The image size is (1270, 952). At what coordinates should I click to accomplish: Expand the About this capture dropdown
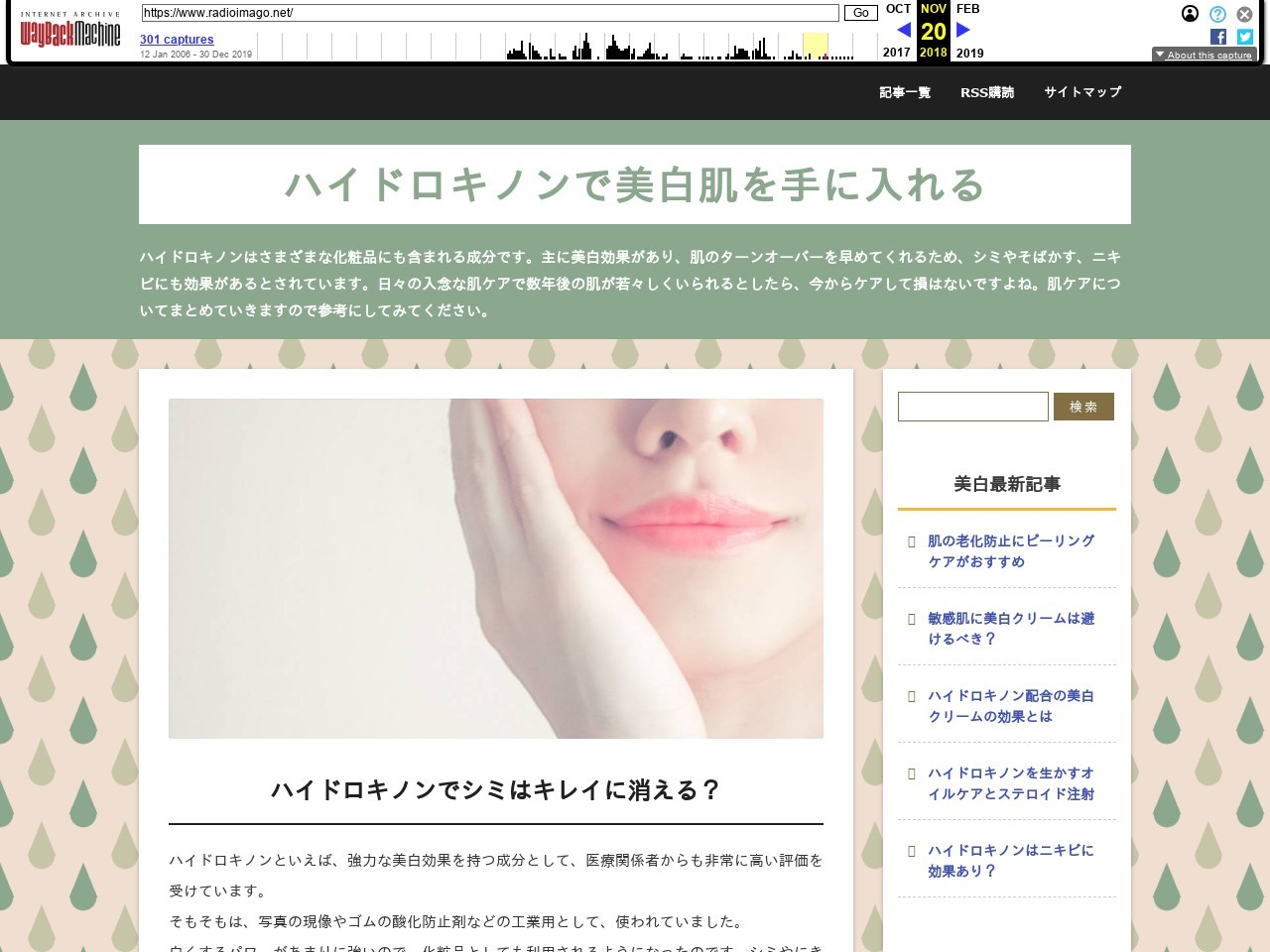pyautogui.click(x=1204, y=55)
